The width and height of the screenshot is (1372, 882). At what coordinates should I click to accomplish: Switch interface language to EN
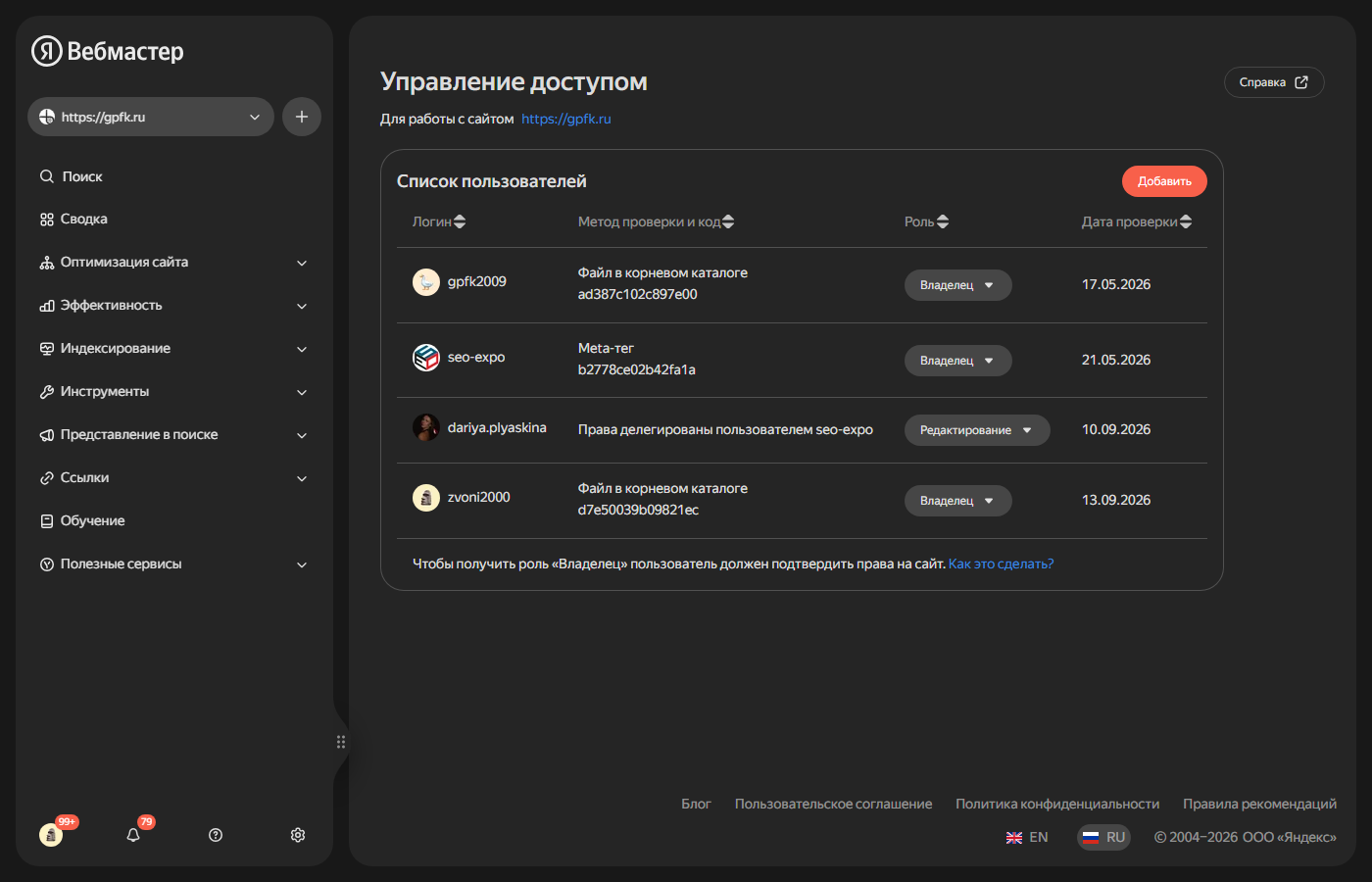coord(1027,837)
